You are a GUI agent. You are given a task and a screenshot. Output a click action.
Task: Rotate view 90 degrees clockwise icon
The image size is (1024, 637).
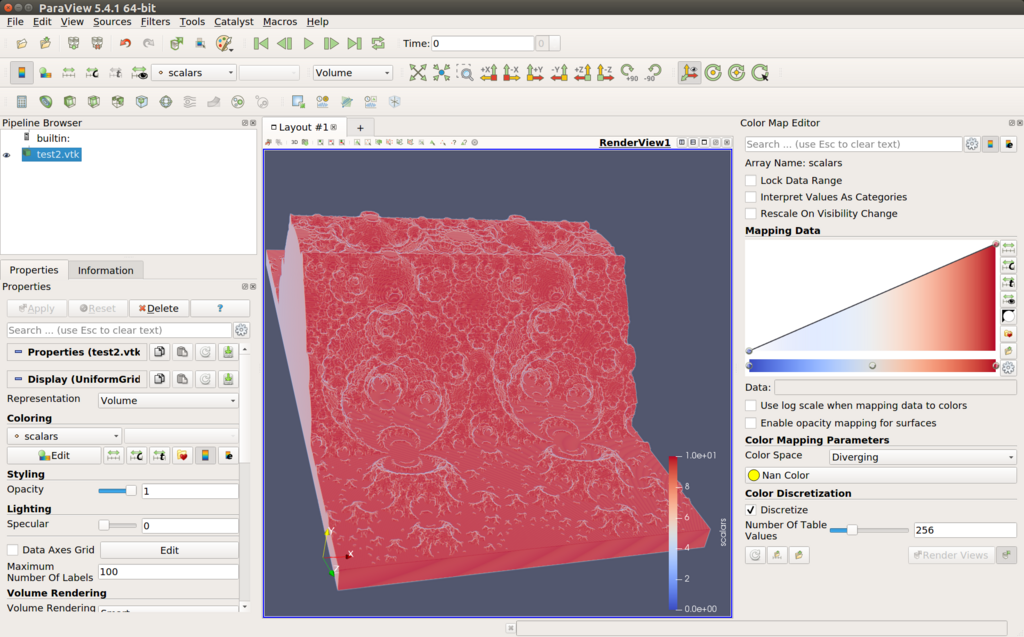tap(629, 73)
